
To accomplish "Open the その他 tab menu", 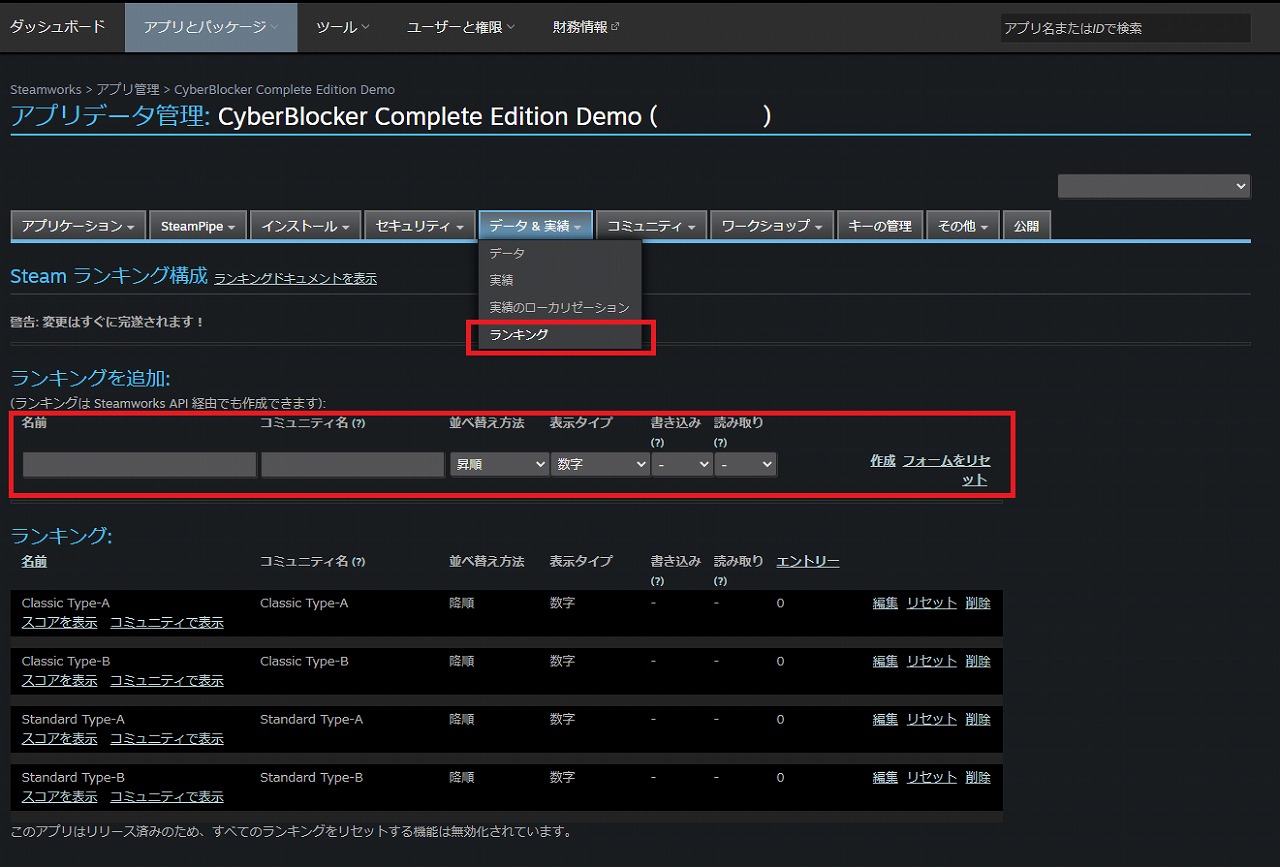I will [963, 226].
